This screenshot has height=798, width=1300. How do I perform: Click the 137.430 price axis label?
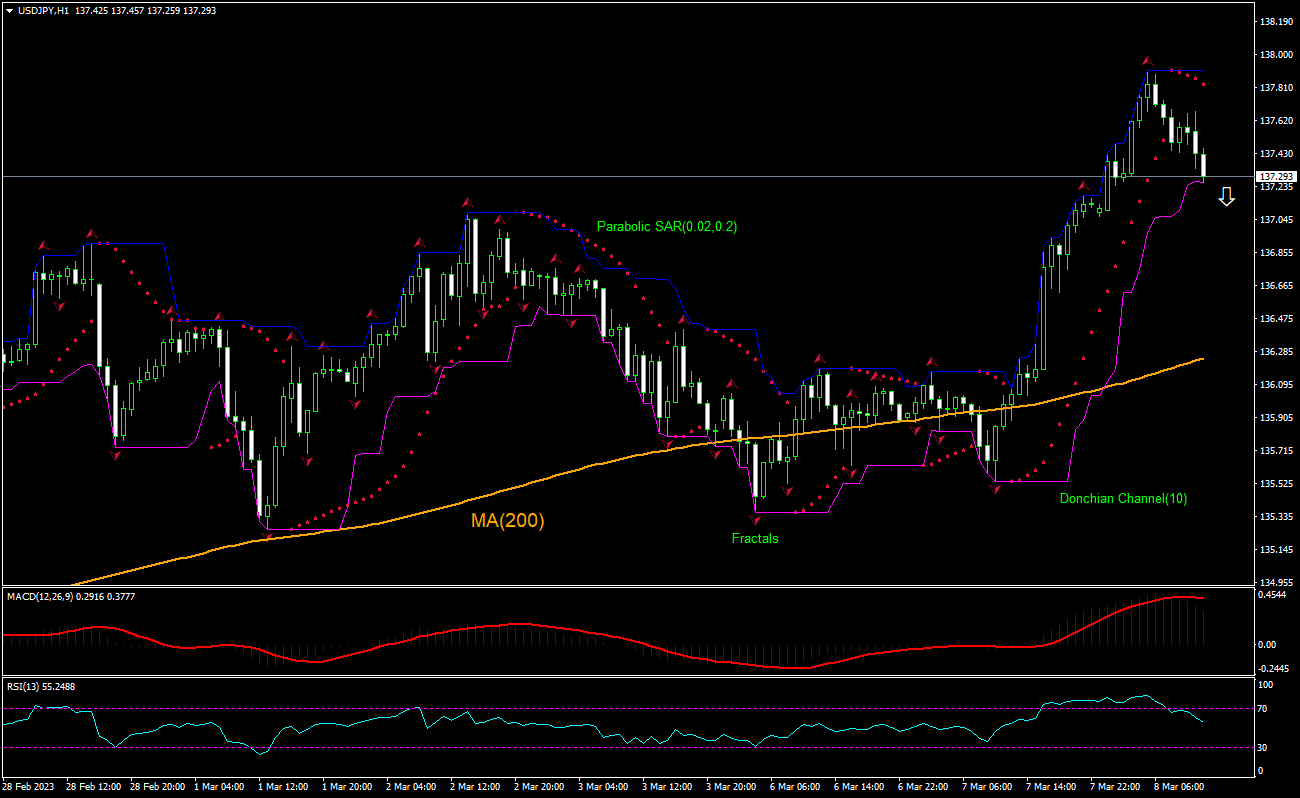(1276, 154)
